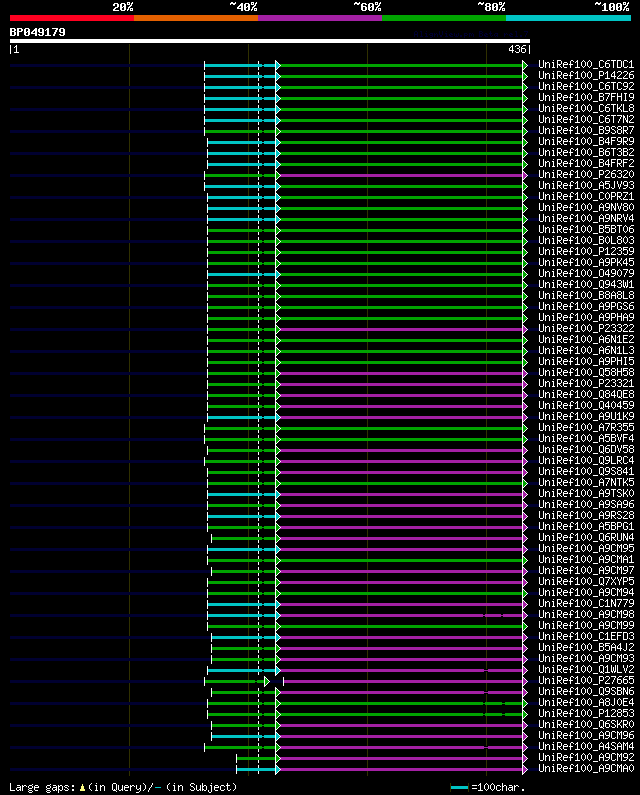Select label UniRef100_Q6SKR0
640x795 pixels.
coord(586,725)
